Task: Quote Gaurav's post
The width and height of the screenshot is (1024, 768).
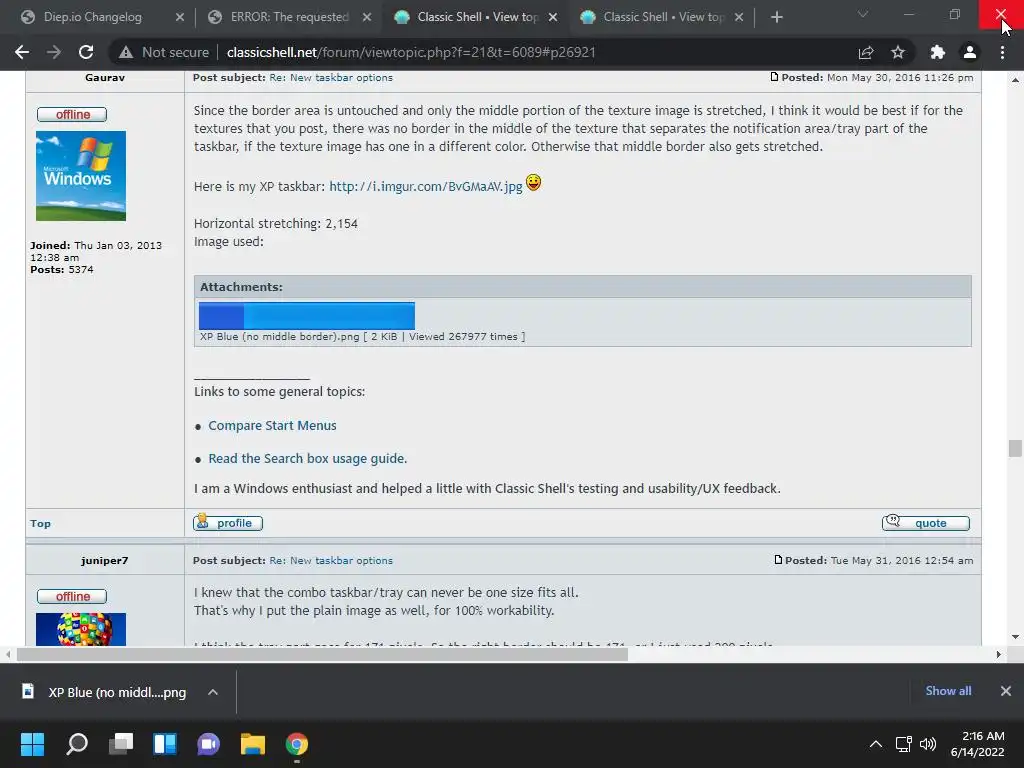Action: click(x=925, y=522)
